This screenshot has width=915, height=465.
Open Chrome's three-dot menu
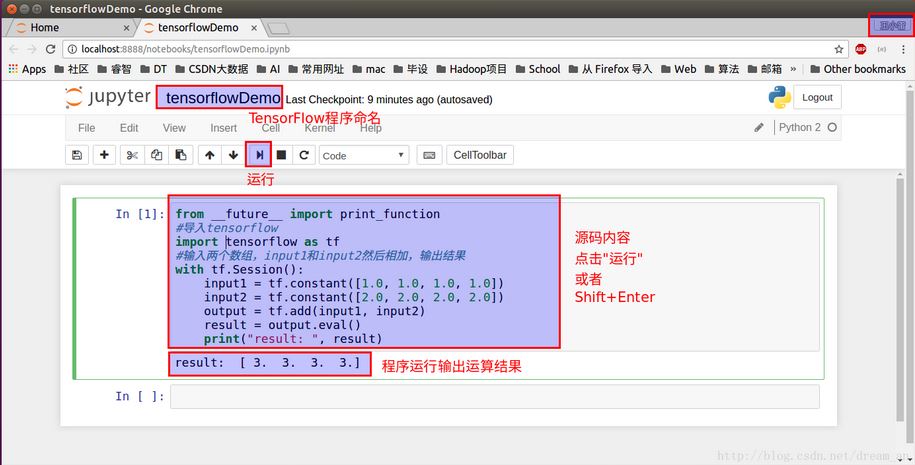903,49
